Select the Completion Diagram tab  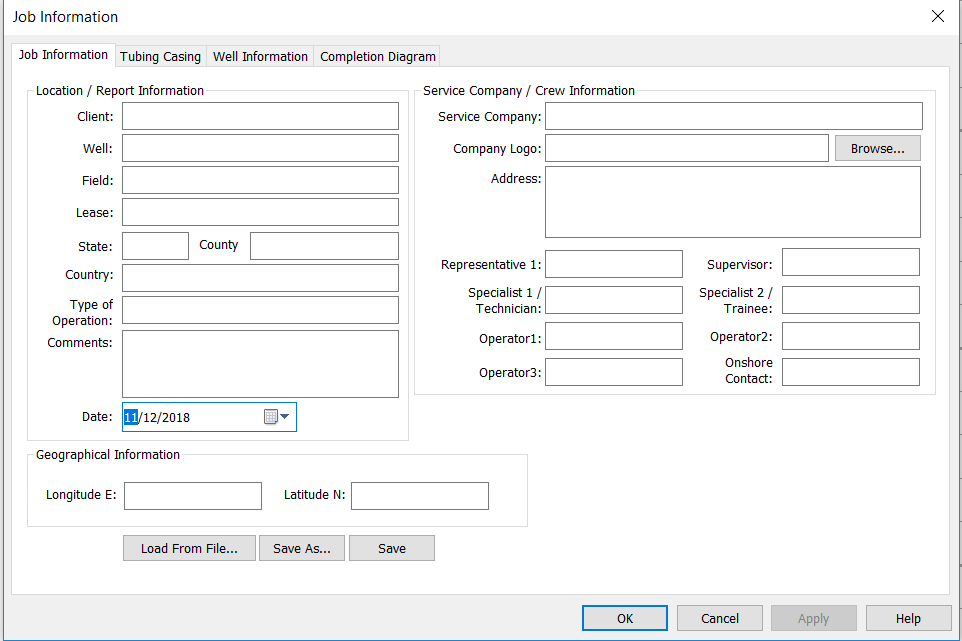[377, 57]
